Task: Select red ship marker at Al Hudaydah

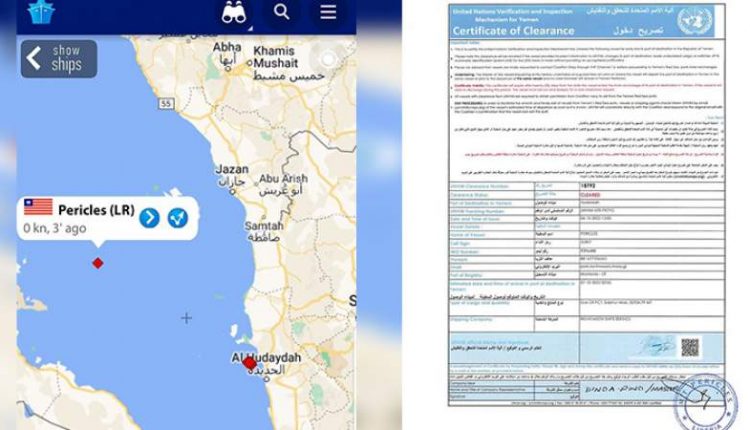Action: pyautogui.click(x=250, y=364)
